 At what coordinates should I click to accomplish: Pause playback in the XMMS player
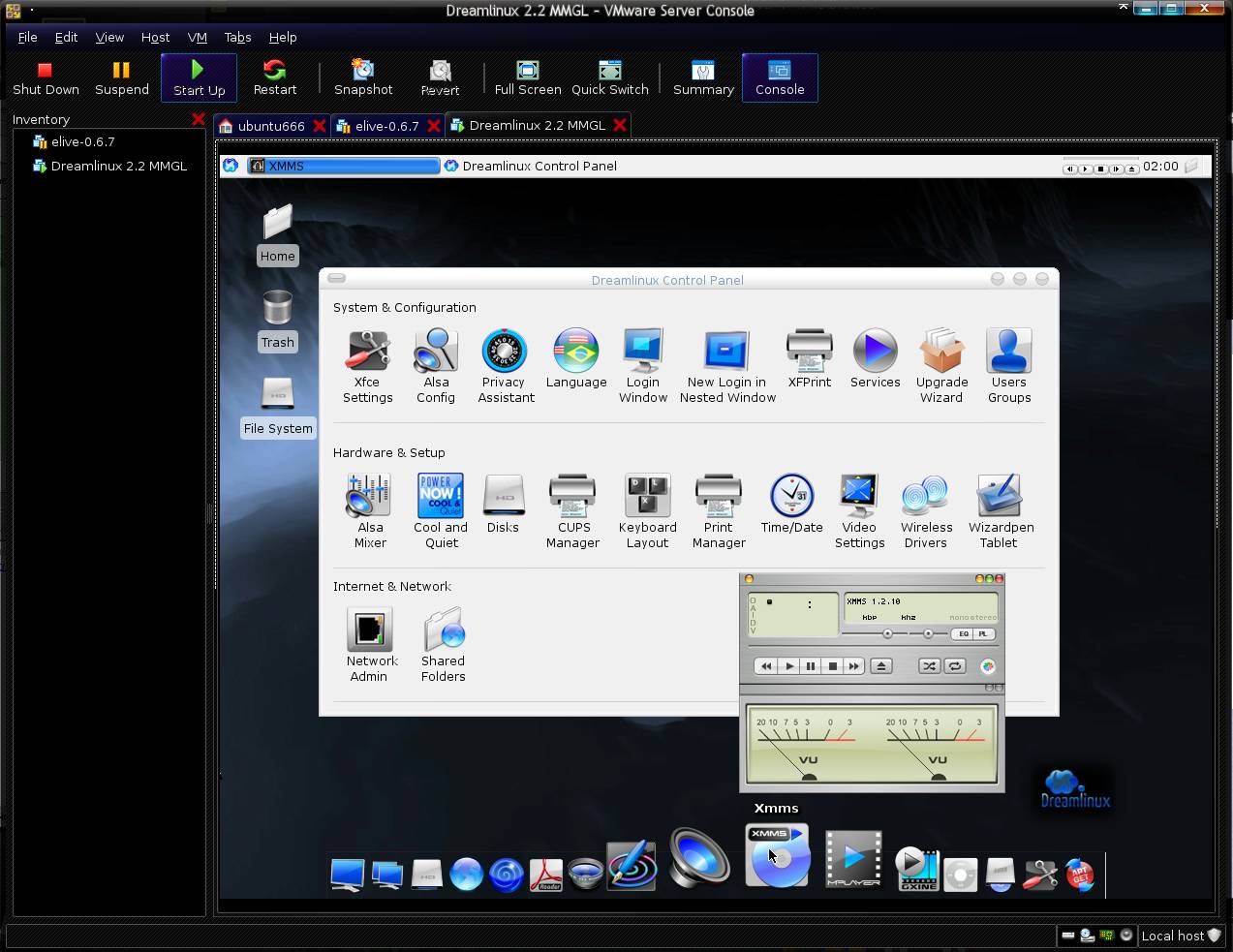(x=811, y=666)
